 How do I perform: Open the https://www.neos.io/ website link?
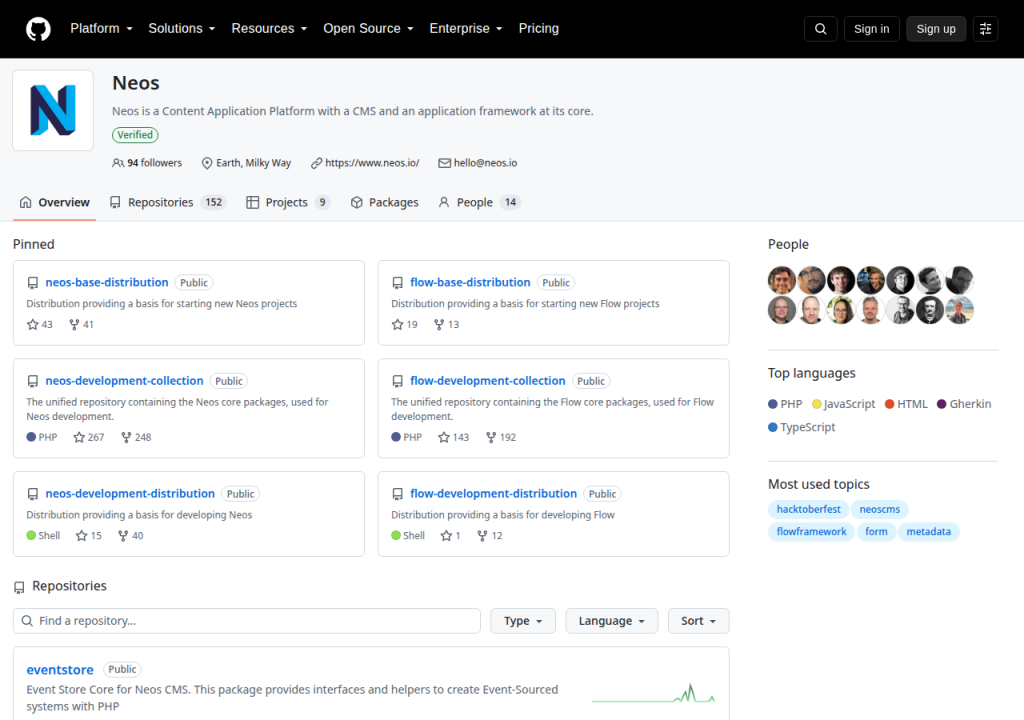(x=372, y=163)
